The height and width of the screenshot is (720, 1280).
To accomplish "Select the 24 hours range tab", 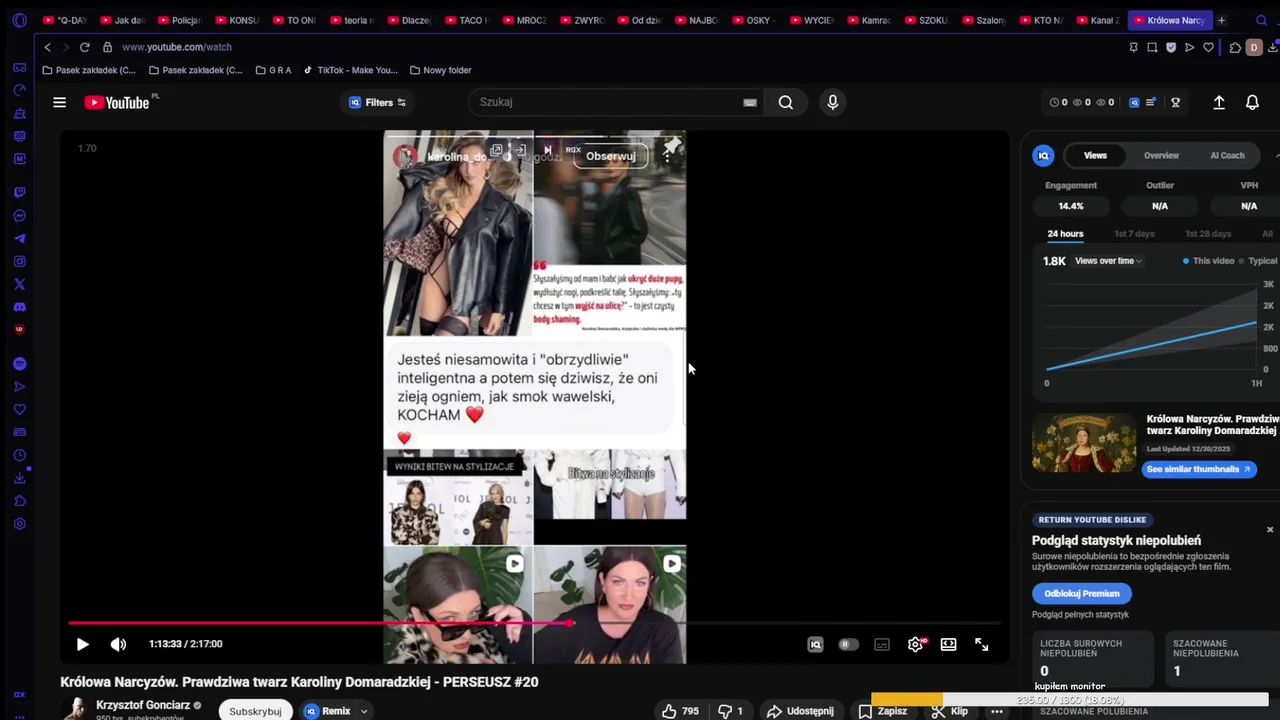I will coord(1065,234).
